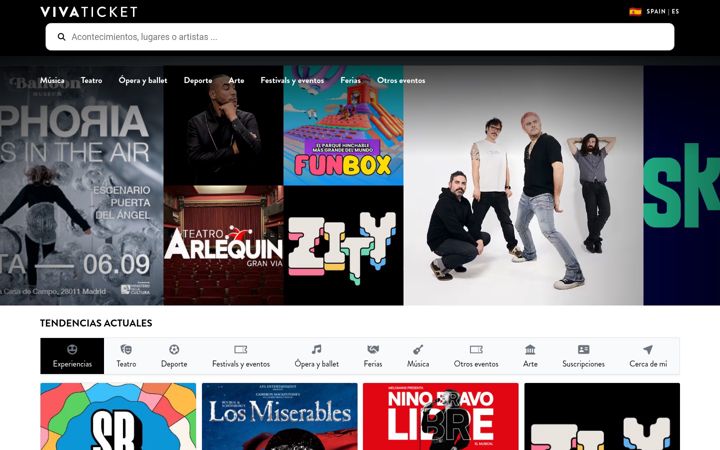Open the Euphoria Is In The Air banner
720x450 pixels.
point(82,185)
